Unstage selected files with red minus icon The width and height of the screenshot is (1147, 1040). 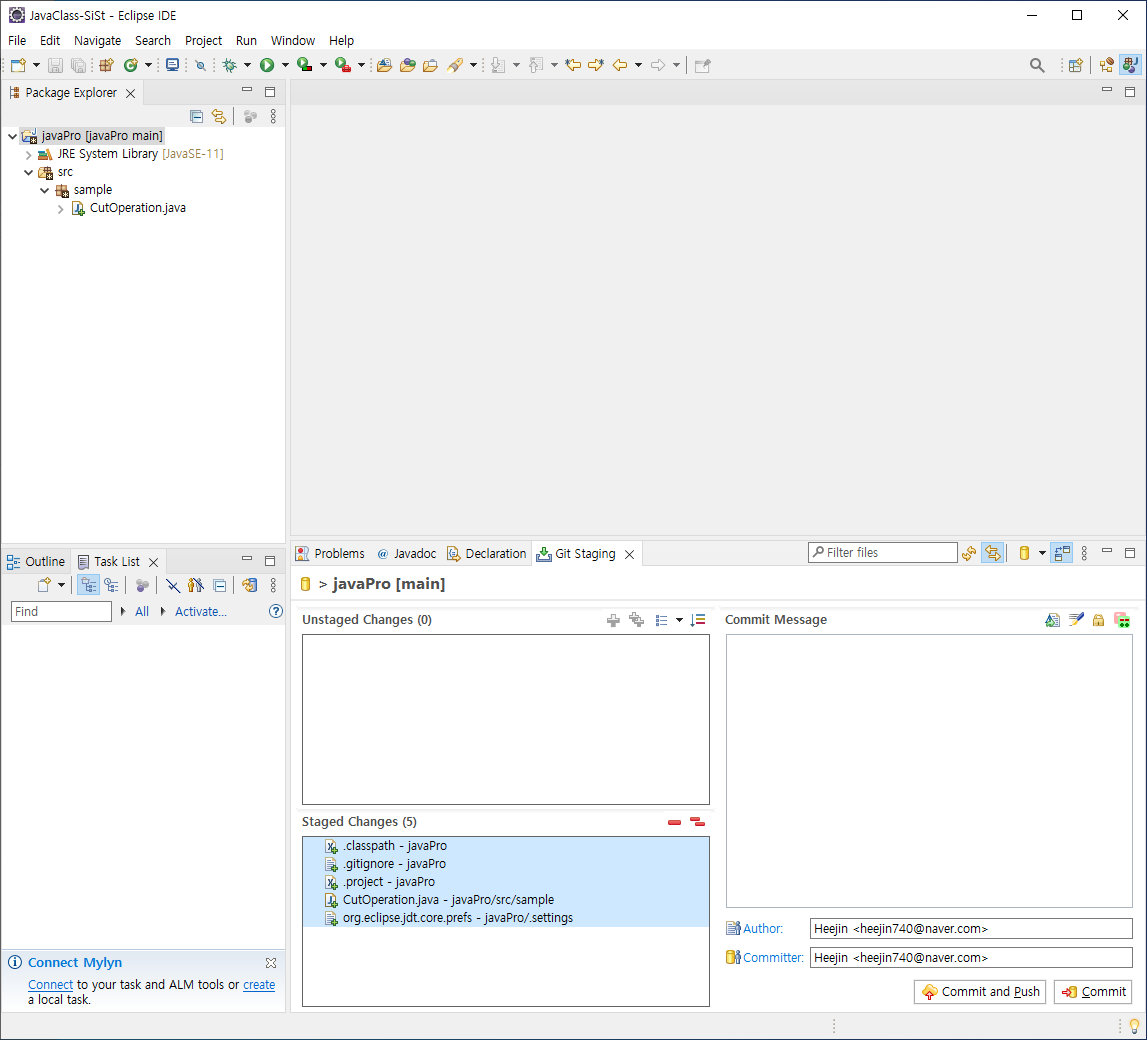(x=674, y=823)
